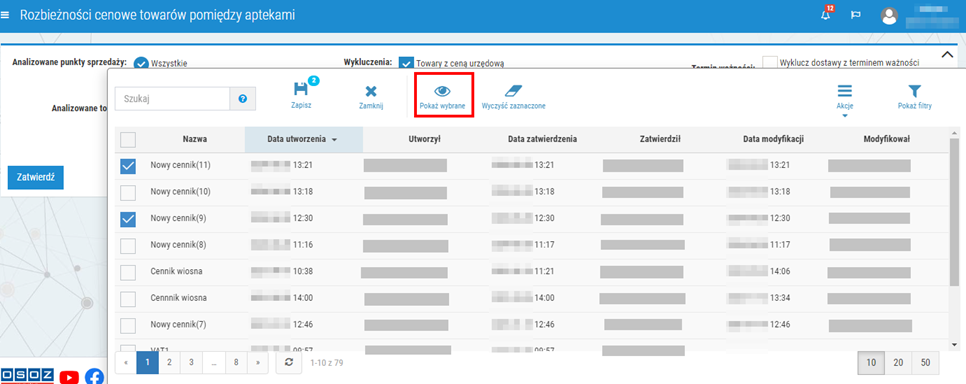The image size is (966, 384).
Task: Toggle Towary z ceną urzędową checkbox
Action: pyautogui.click(x=406, y=63)
